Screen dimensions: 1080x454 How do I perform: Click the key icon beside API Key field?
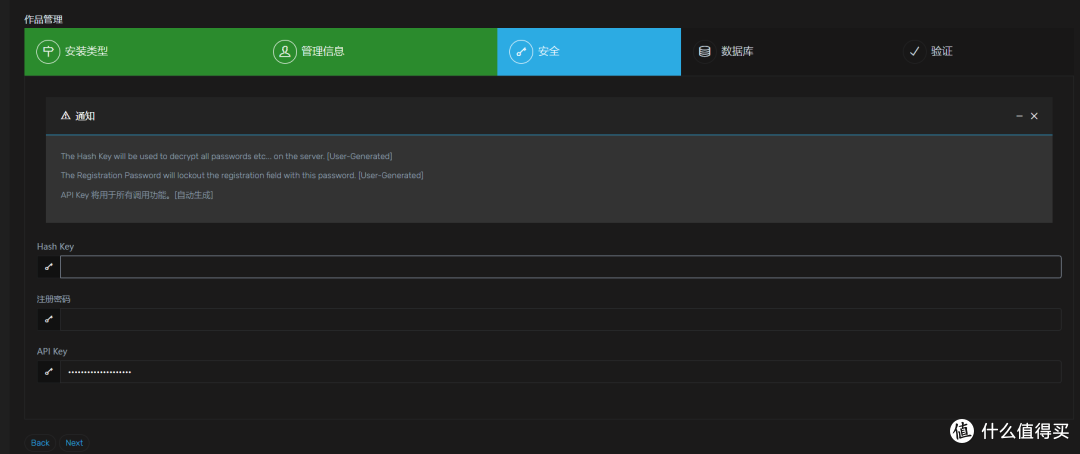pos(48,371)
